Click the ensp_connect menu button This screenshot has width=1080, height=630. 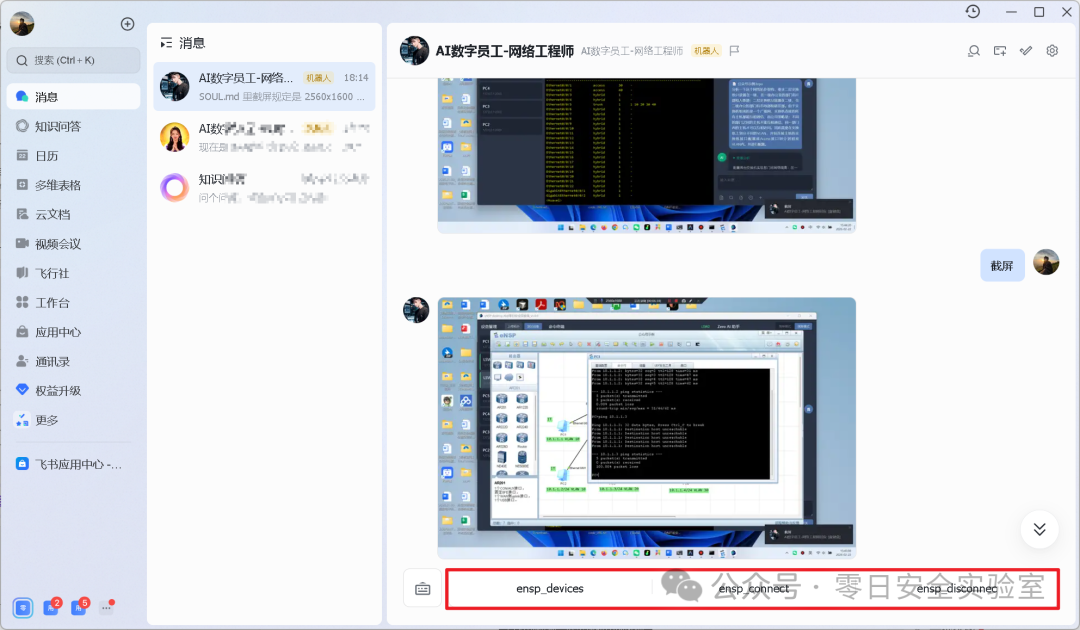[754, 589]
